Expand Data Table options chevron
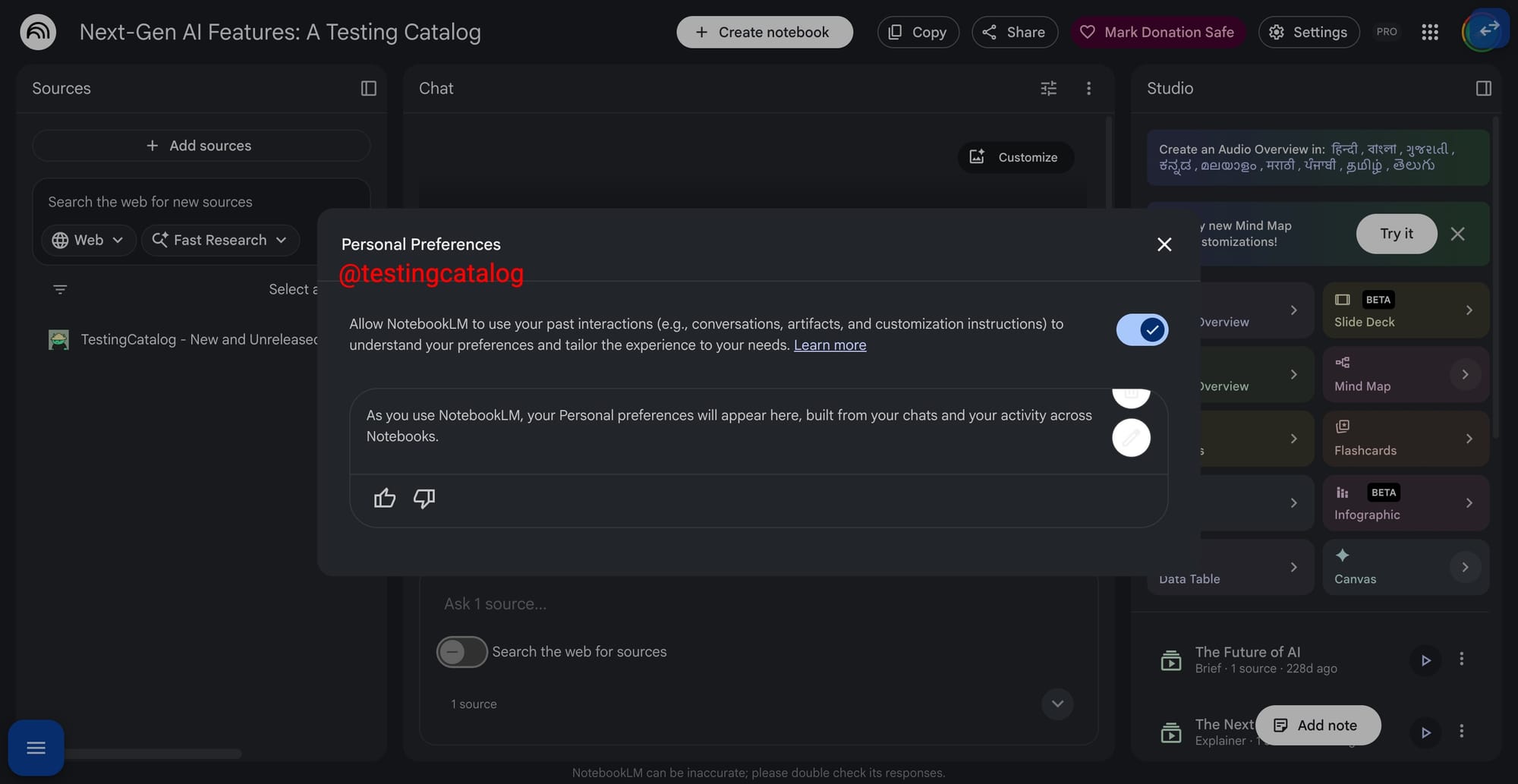This screenshot has width=1518, height=784. point(1294,567)
